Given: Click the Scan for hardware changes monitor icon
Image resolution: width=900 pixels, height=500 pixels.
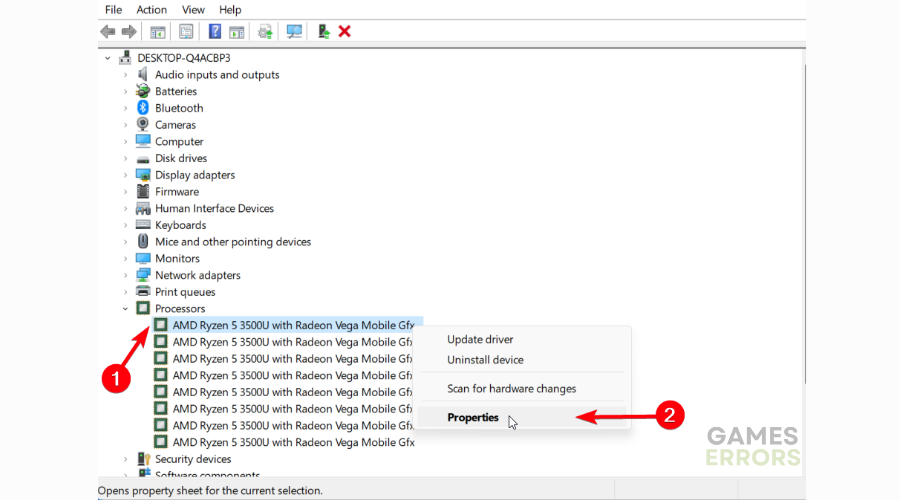Looking at the screenshot, I should pos(294,32).
